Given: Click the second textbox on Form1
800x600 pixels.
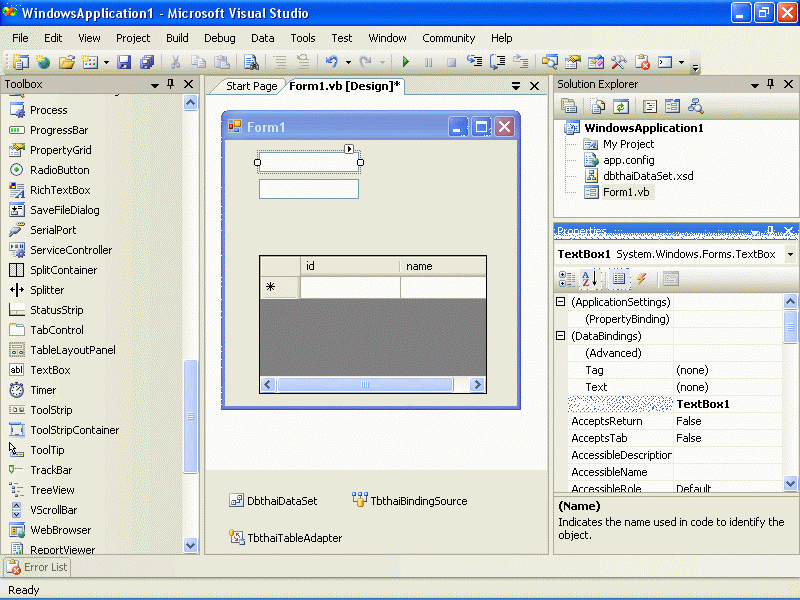Looking at the screenshot, I should click(x=309, y=189).
